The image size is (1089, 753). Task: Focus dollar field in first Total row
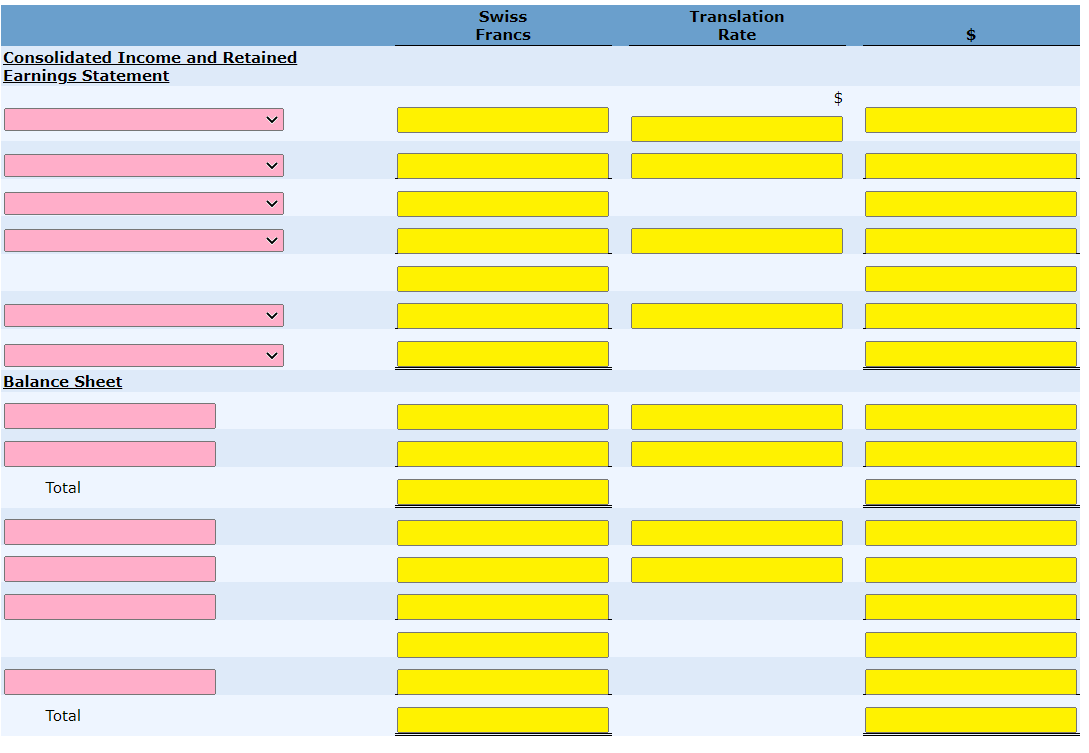point(971,492)
